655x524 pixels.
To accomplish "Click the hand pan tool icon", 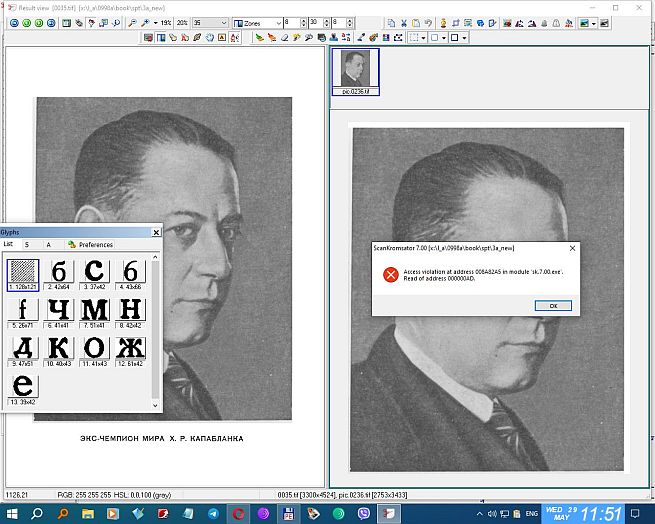I will [x=210, y=38].
